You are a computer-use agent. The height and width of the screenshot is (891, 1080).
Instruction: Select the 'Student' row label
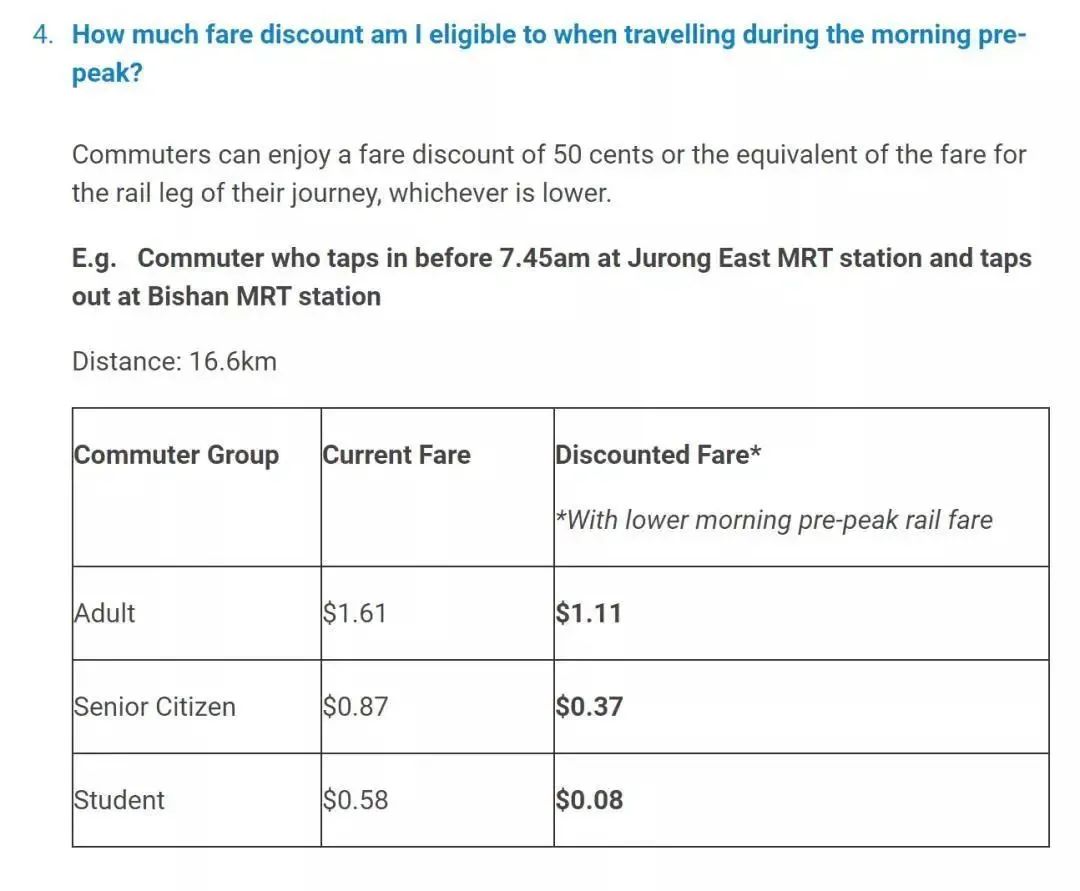click(119, 800)
